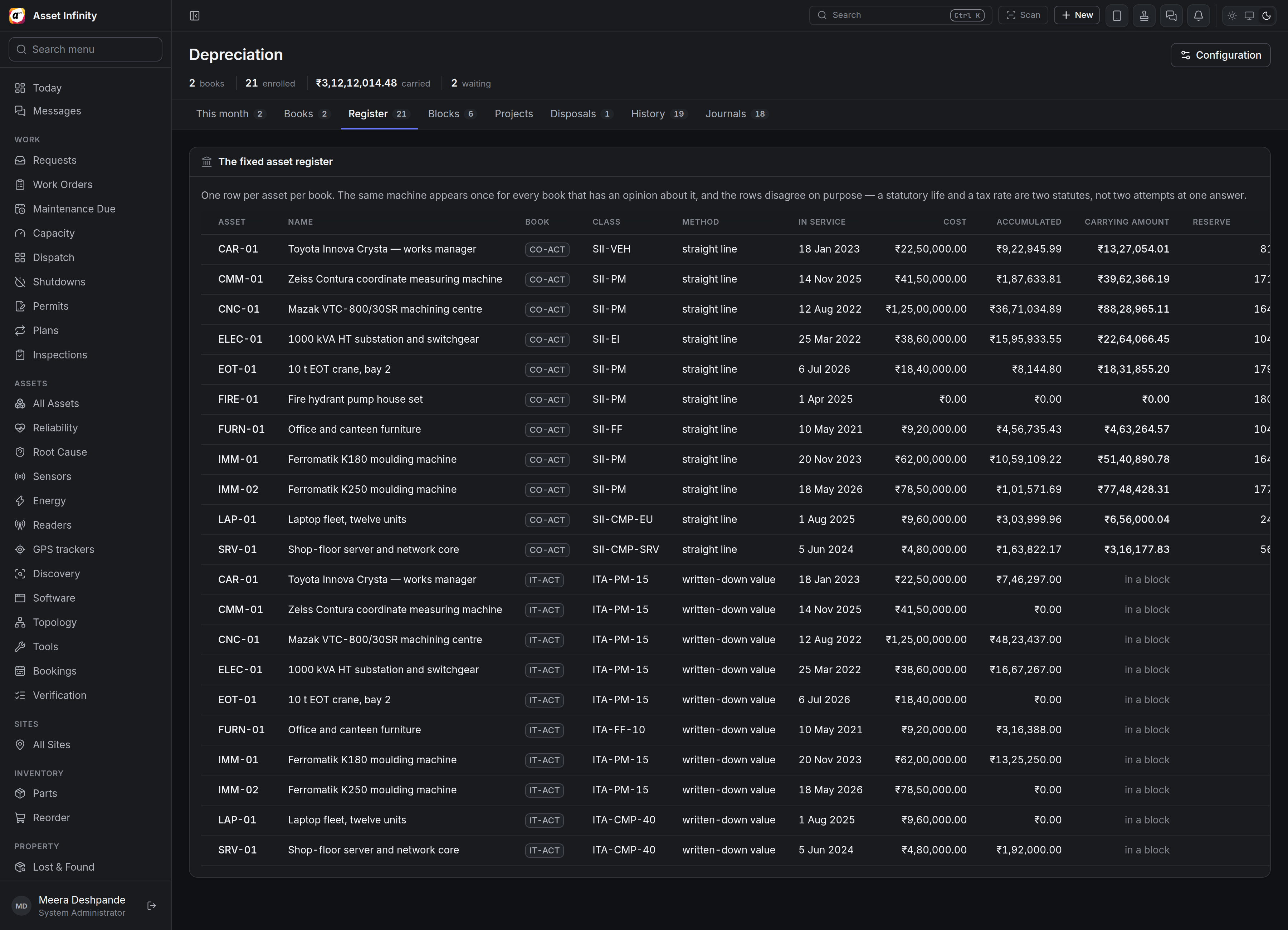The height and width of the screenshot is (930, 1288).
Task: Open the Configuration button
Action: [x=1220, y=55]
